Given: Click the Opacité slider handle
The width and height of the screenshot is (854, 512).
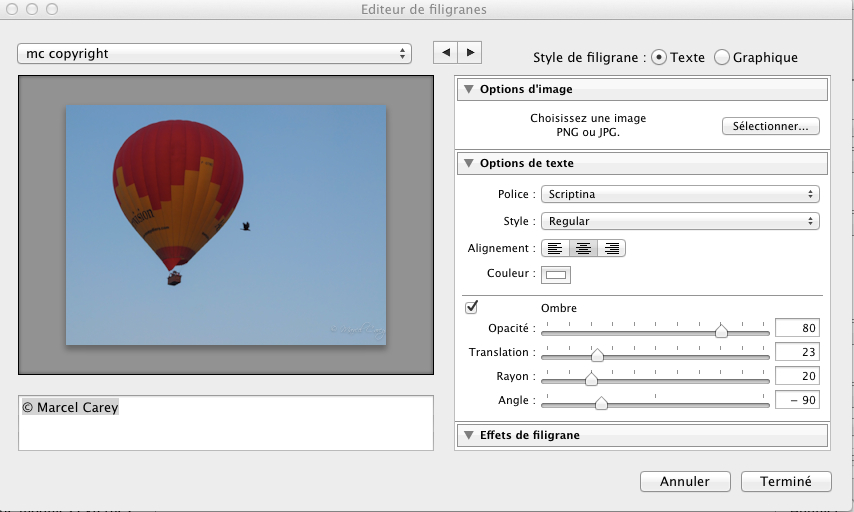Looking at the screenshot, I should (721, 330).
